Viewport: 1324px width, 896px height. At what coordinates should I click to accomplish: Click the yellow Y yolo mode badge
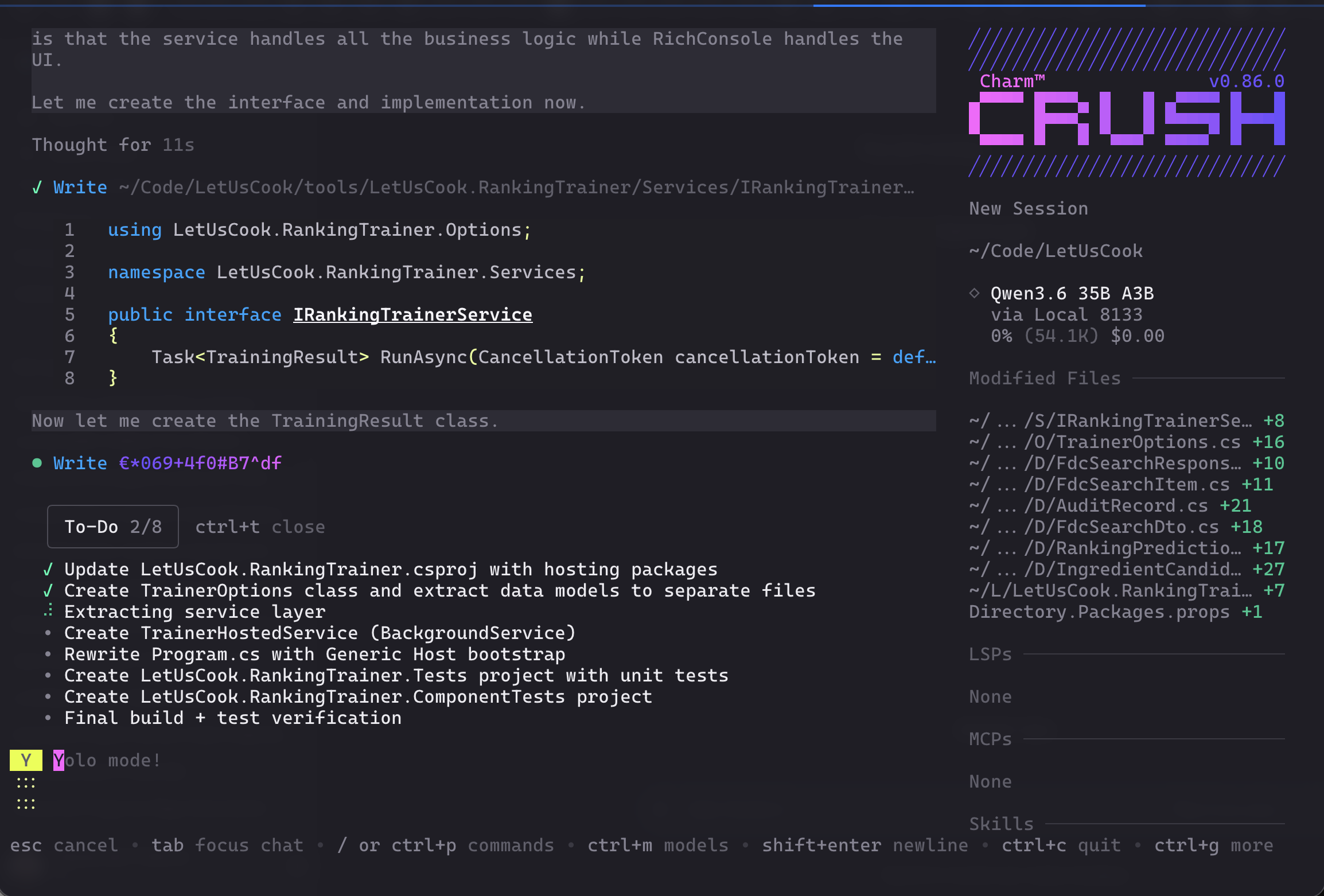coord(26,760)
